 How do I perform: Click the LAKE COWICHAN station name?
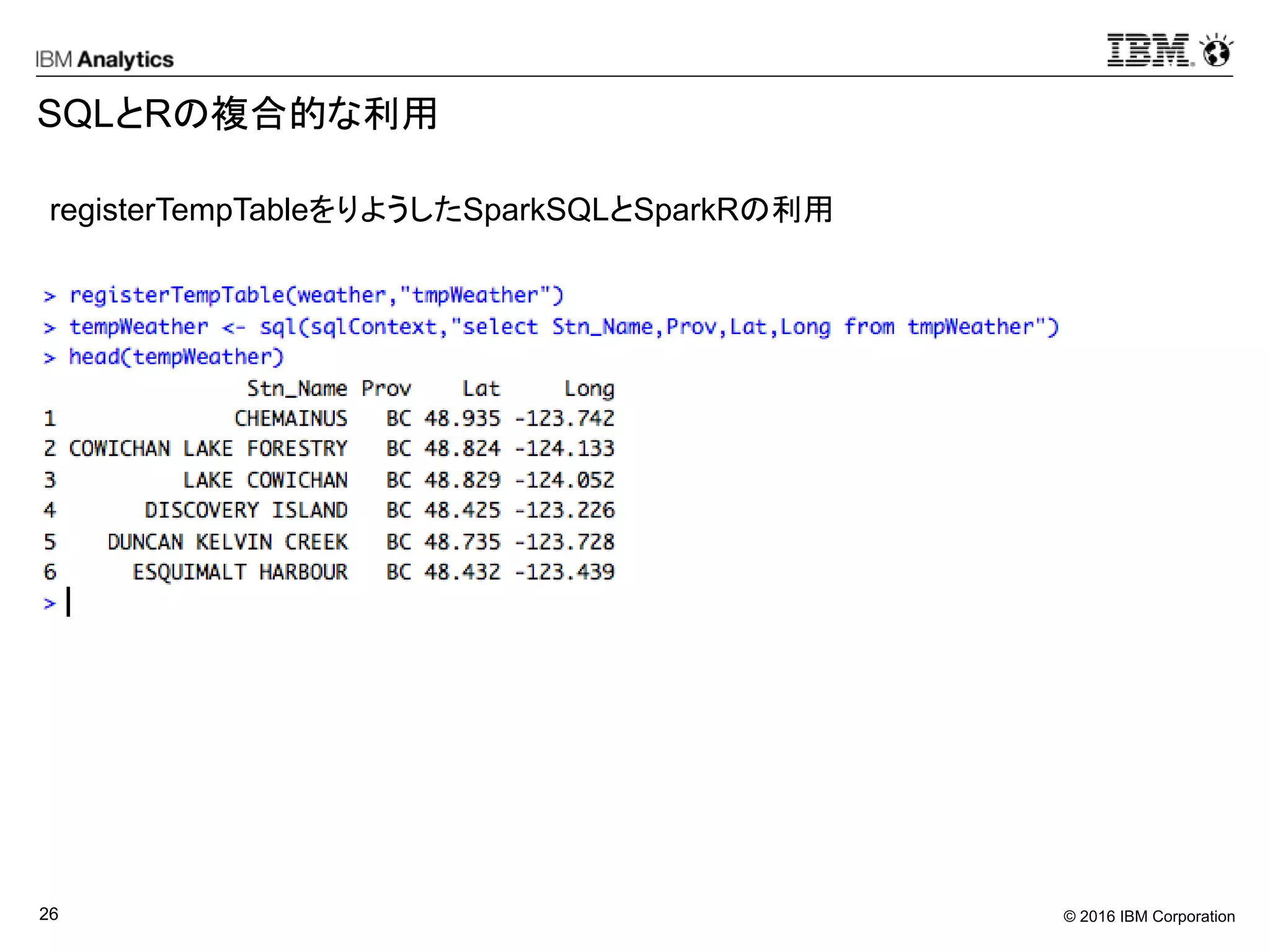(265, 480)
